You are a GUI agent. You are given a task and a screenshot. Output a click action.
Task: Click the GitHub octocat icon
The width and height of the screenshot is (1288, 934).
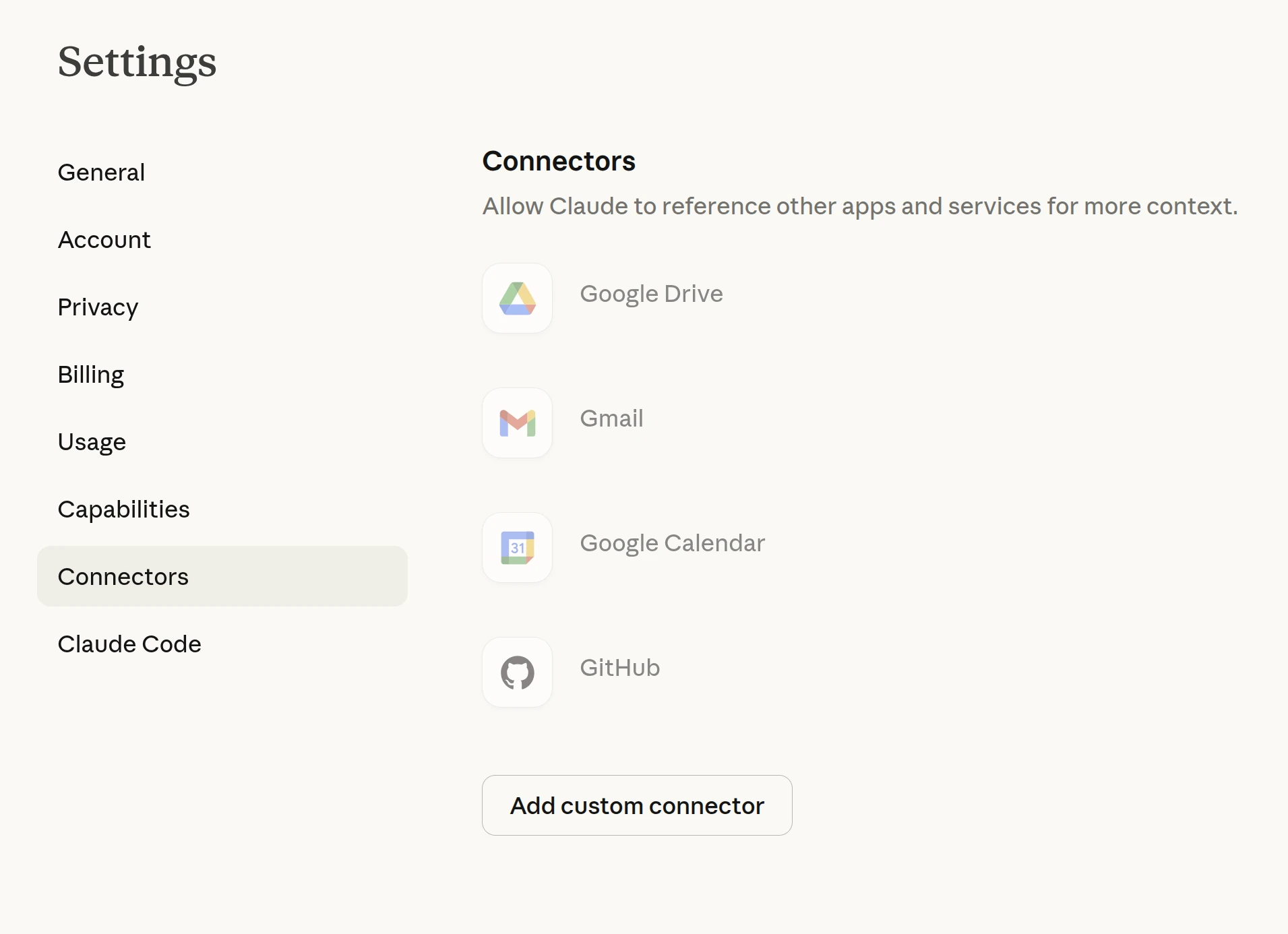coord(517,672)
